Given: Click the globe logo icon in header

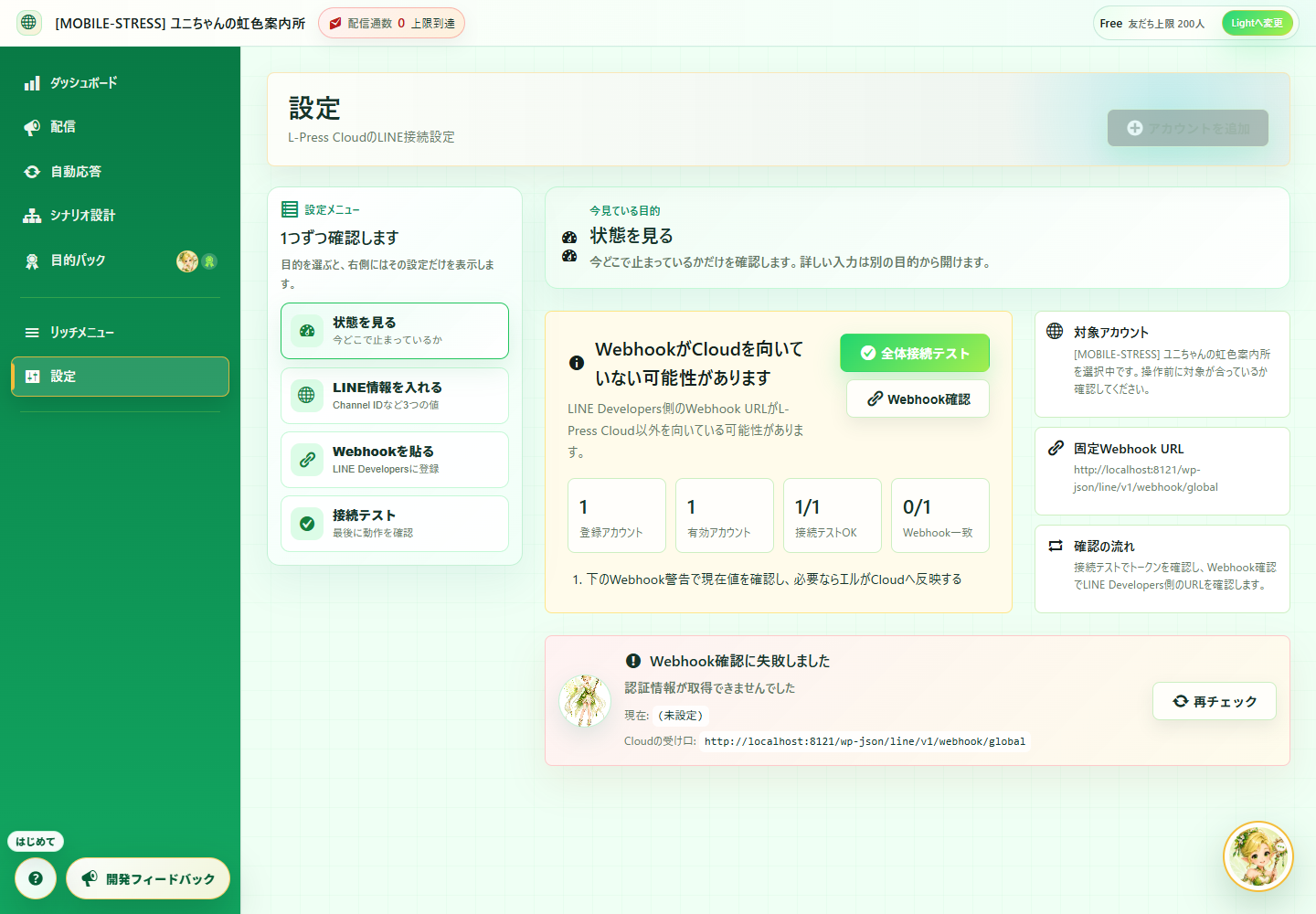Looking at the screenshot, I should tap(29, 23).
